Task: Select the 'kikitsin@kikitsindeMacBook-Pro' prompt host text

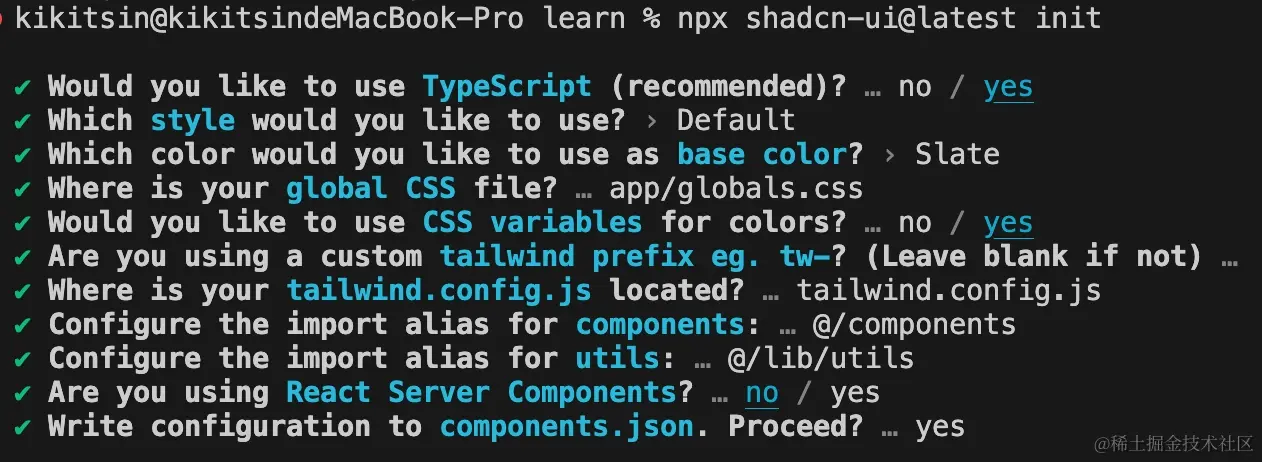Action: [x=268, y=19]
